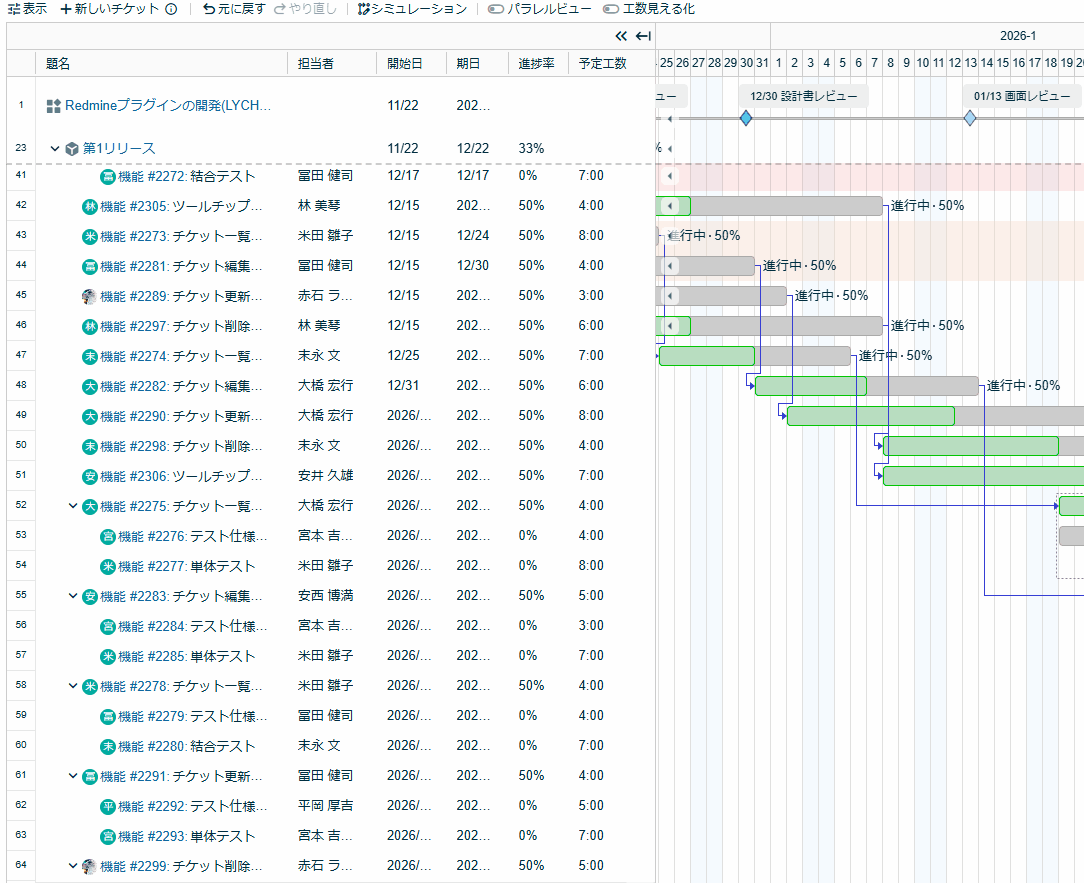Viewport: 1084px width, 883px height.
Task: Create a new ticket with 新しいチケット
Action: [x=109, y=9]
